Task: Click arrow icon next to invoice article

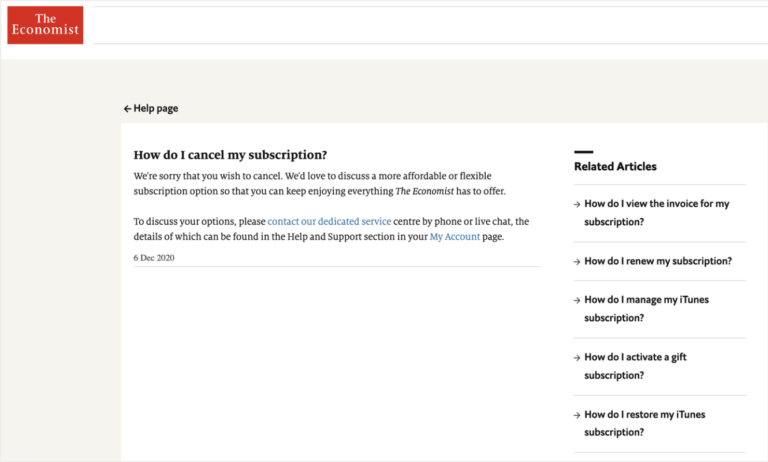Action: pyautogui.click(x=577, y=204)
